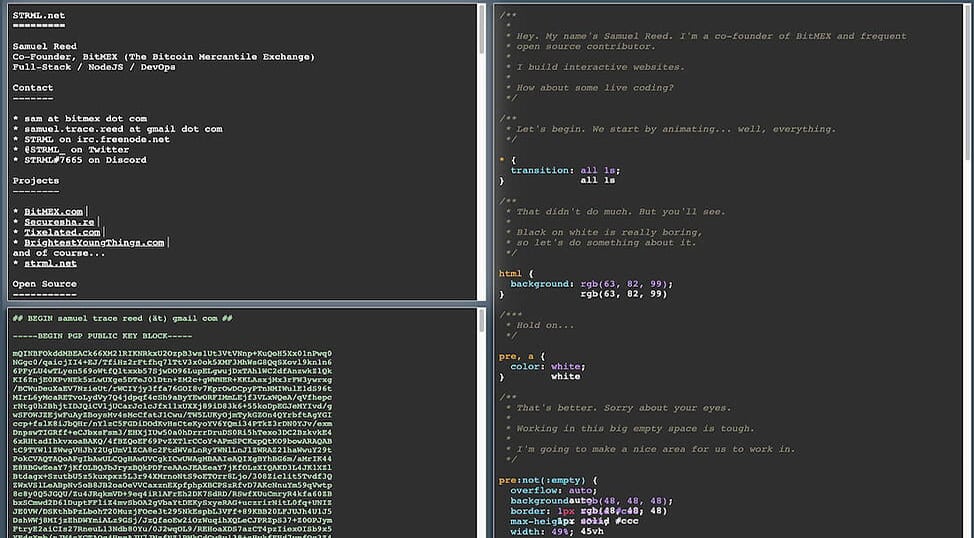
Task: Click the 'STRML#7665 on Discord' line
Action: 82,160
